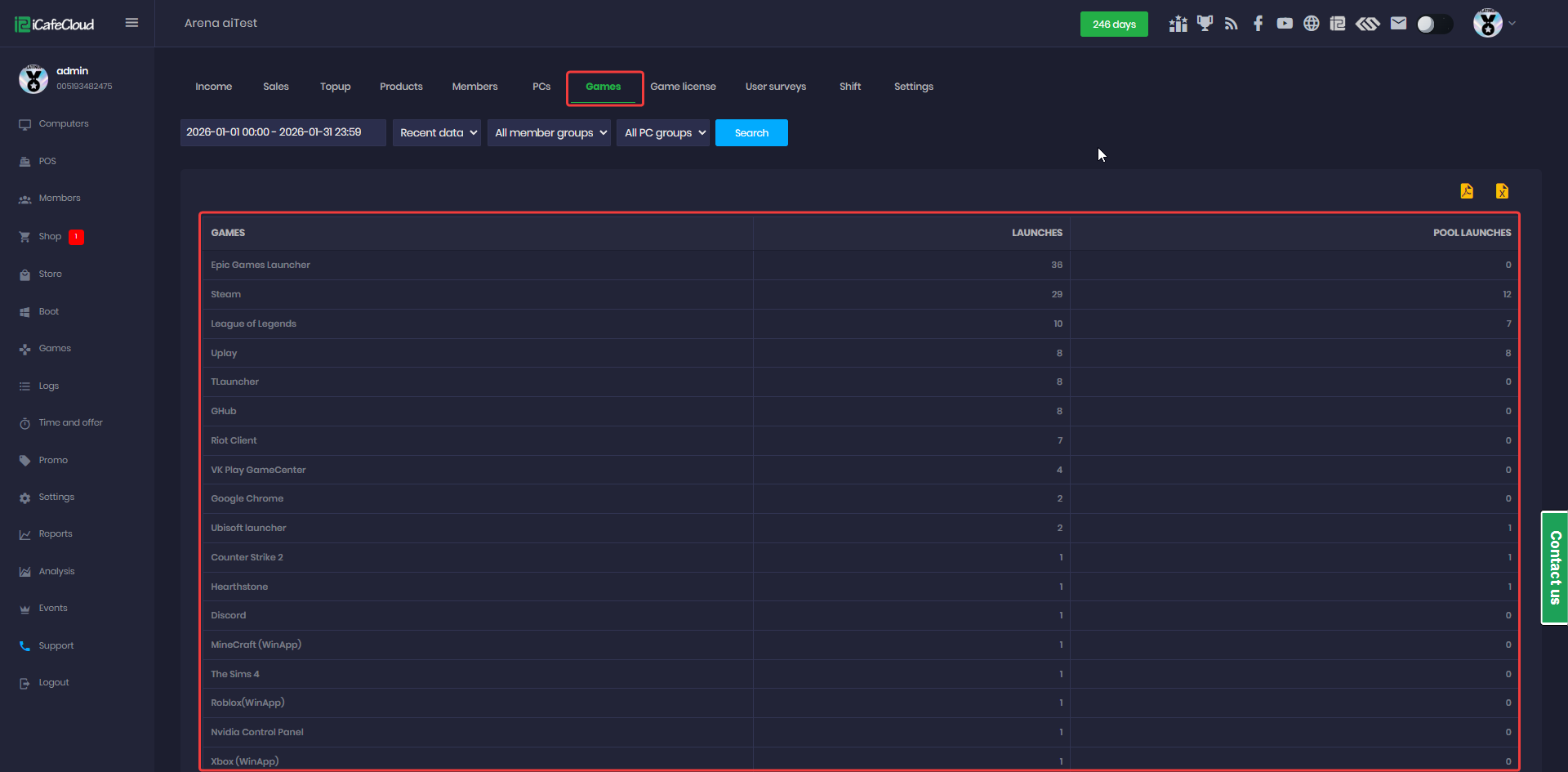Open the YouTube link icon
Image resolution: width=1568 pixels, height=772 pixels.
tap(1285, 24)
